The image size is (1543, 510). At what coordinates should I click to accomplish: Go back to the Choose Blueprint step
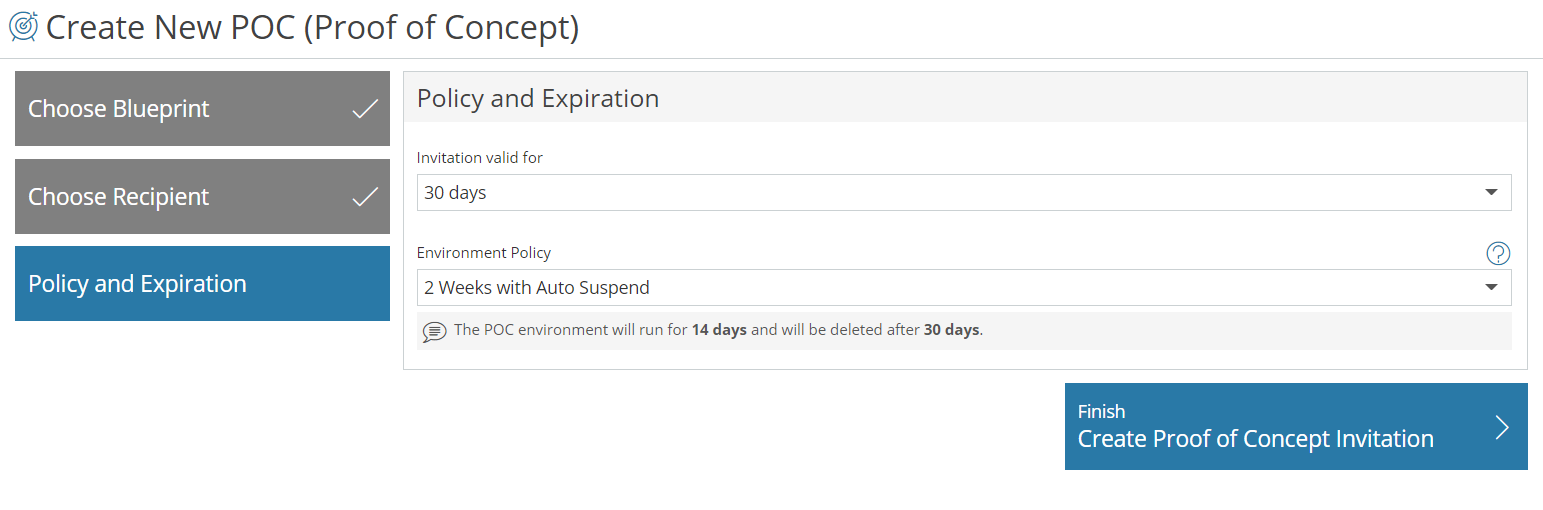[202, 109]
